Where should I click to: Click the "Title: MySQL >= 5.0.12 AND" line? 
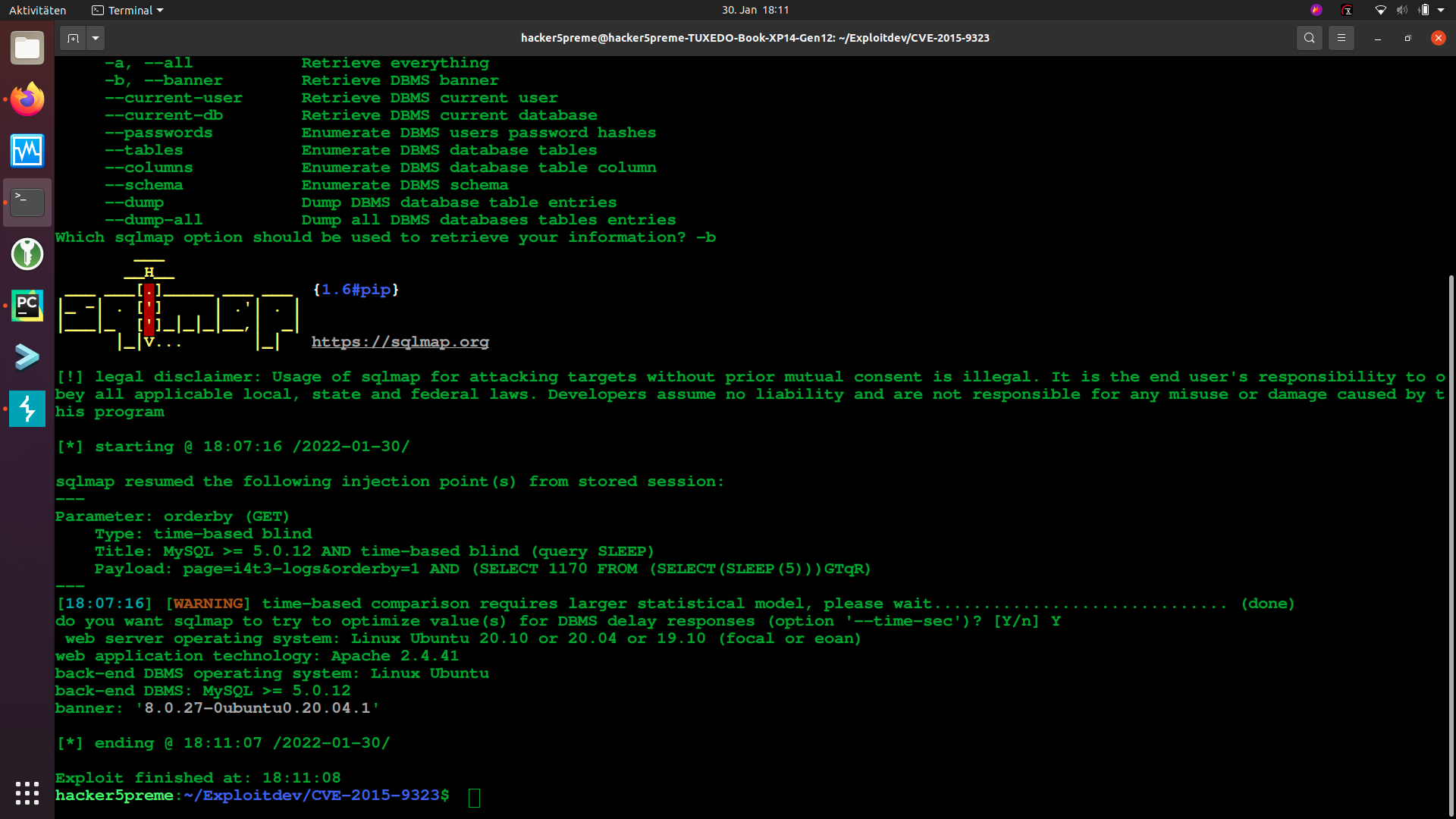(x=374, y=551)
